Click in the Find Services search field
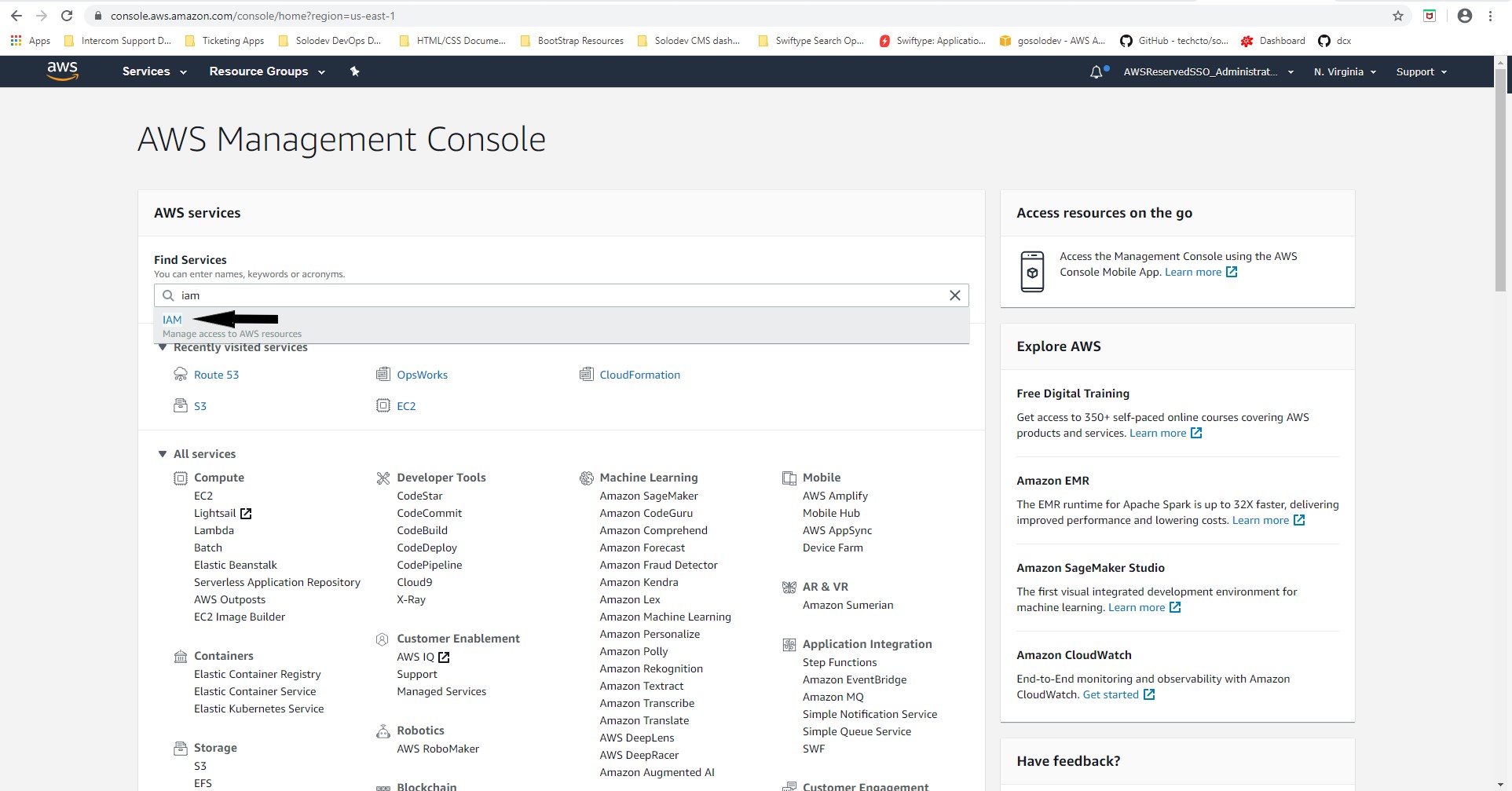 561,295
